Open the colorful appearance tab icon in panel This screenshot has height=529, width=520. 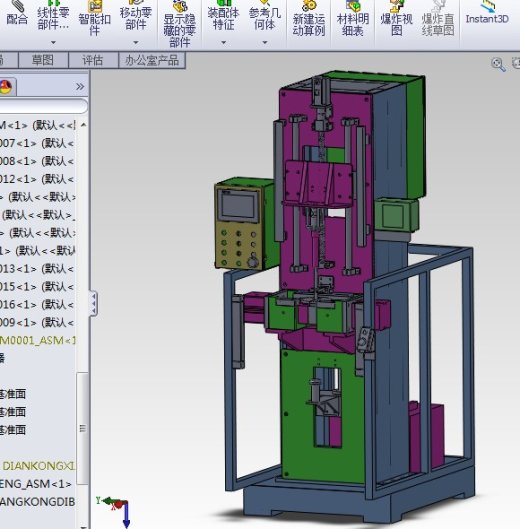pyautogui.click(x=5, y=87)
